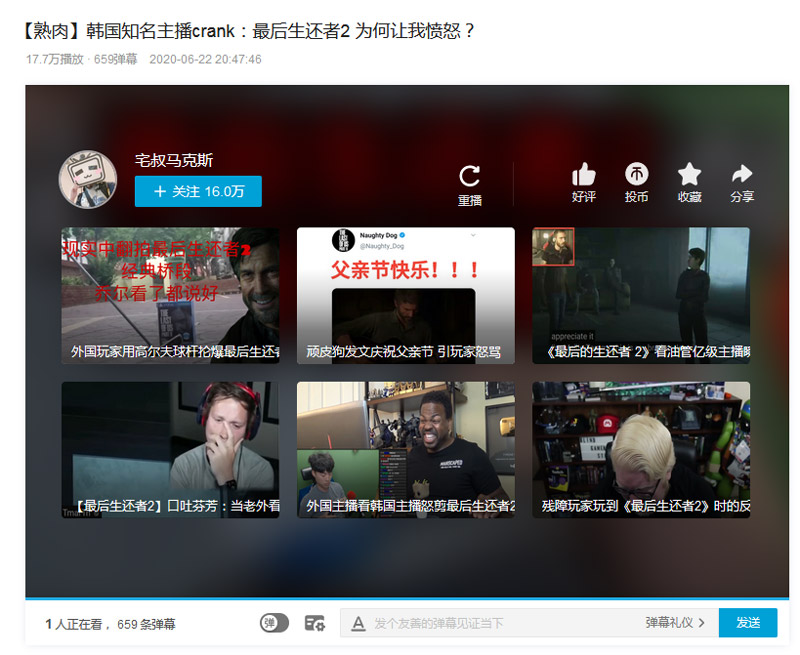Screen dimensions: 800x655
Task: Open 残障玩家 reaction video thumbnail
Action: [x=640, y=449]
